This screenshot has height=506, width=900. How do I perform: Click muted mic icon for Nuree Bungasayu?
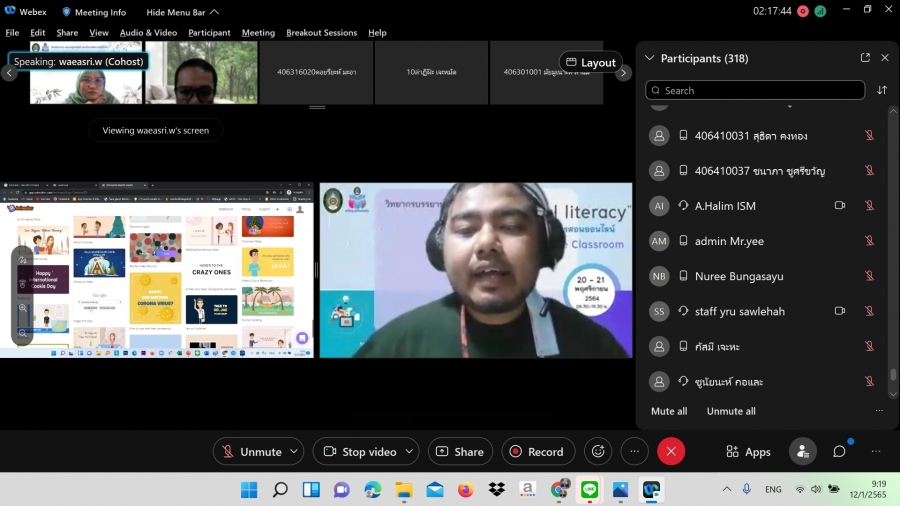(x=869, y=276)
